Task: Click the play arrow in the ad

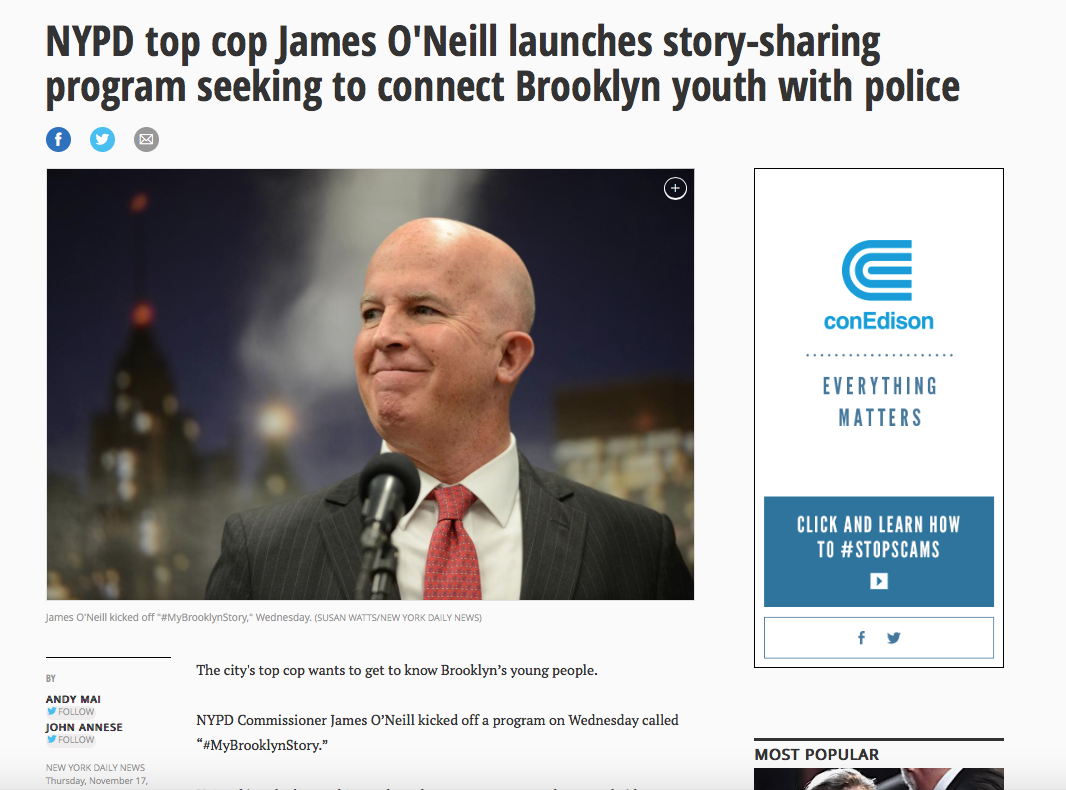Action: (x=878, y=581)
